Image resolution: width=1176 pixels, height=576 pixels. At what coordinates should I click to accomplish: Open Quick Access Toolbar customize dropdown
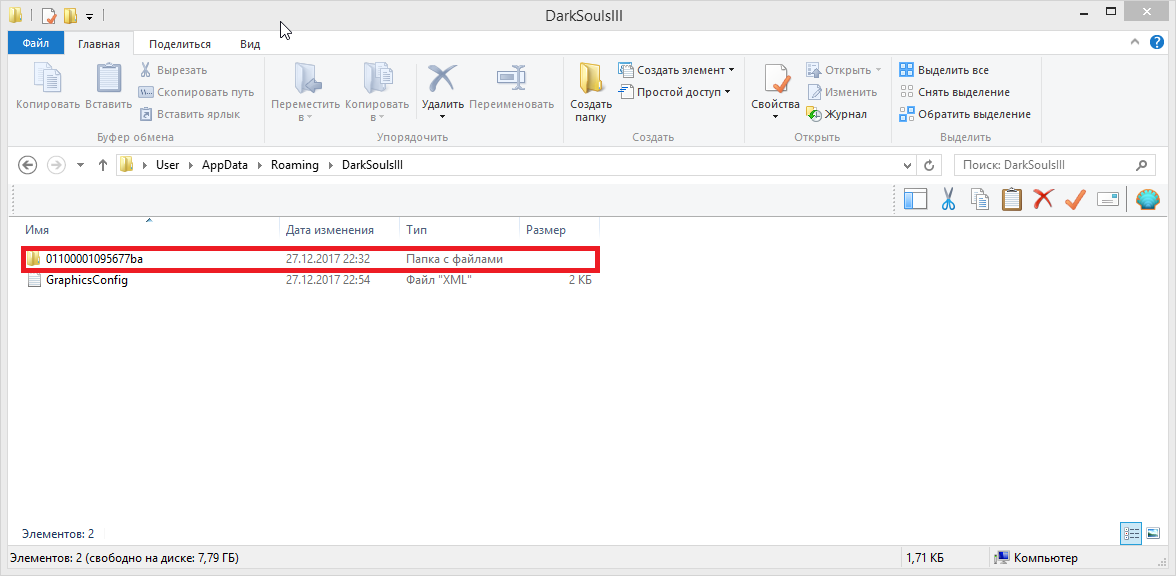(x=89, y=15)
